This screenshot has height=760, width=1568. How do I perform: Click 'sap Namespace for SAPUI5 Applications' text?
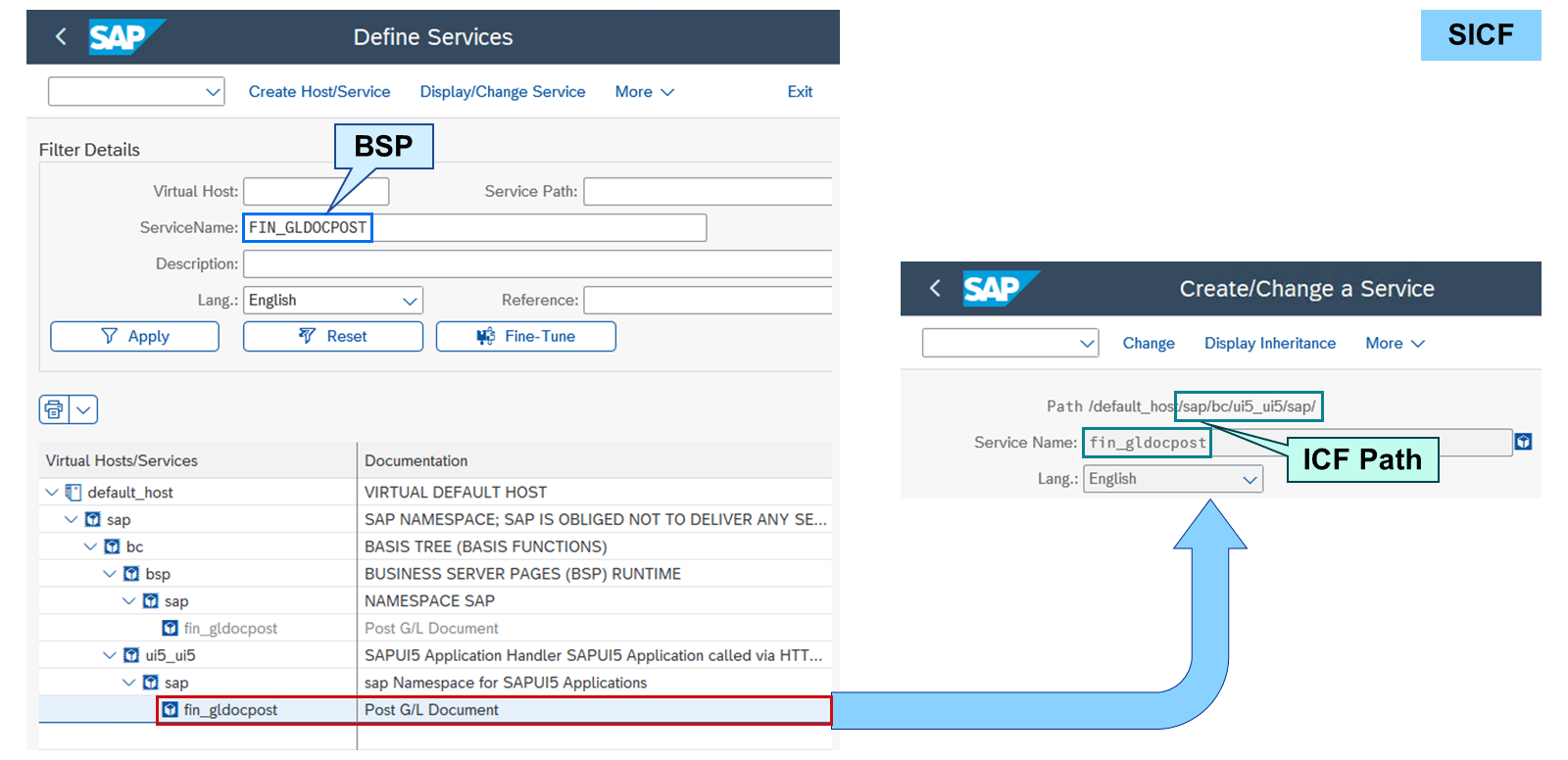coord(506,683)
